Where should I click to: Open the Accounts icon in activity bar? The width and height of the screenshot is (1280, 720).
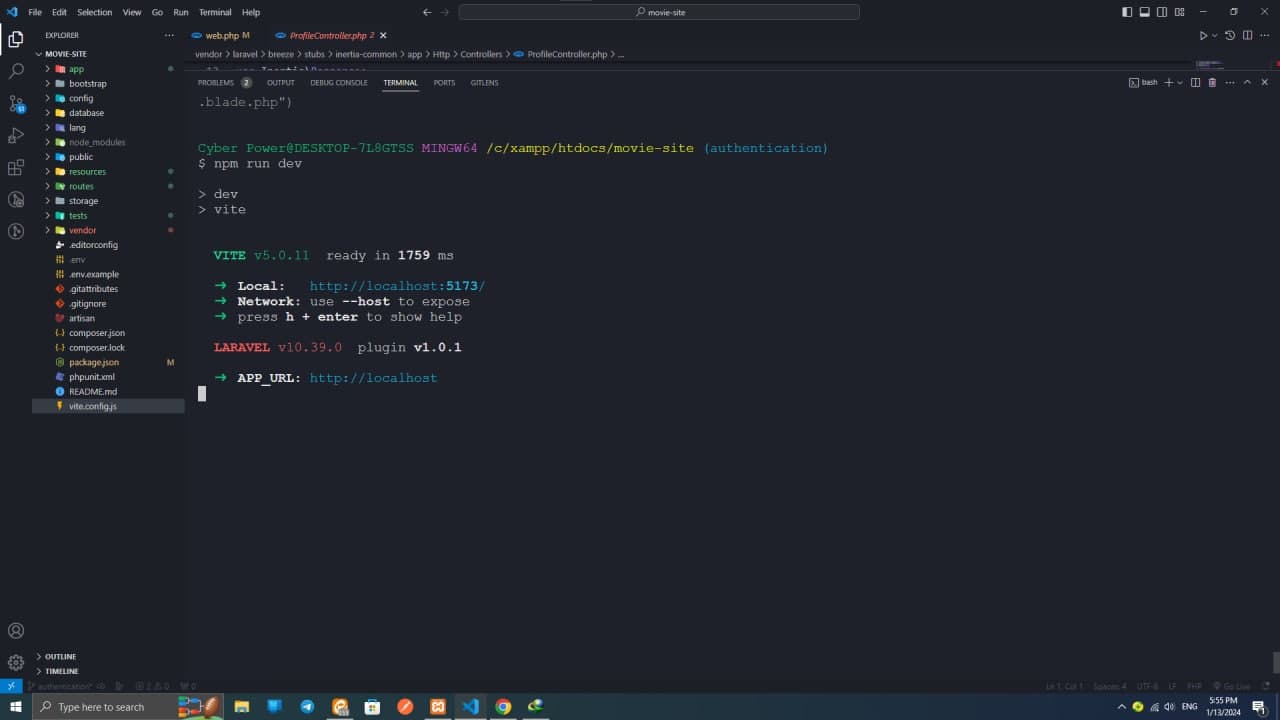(x=16, y=631)
